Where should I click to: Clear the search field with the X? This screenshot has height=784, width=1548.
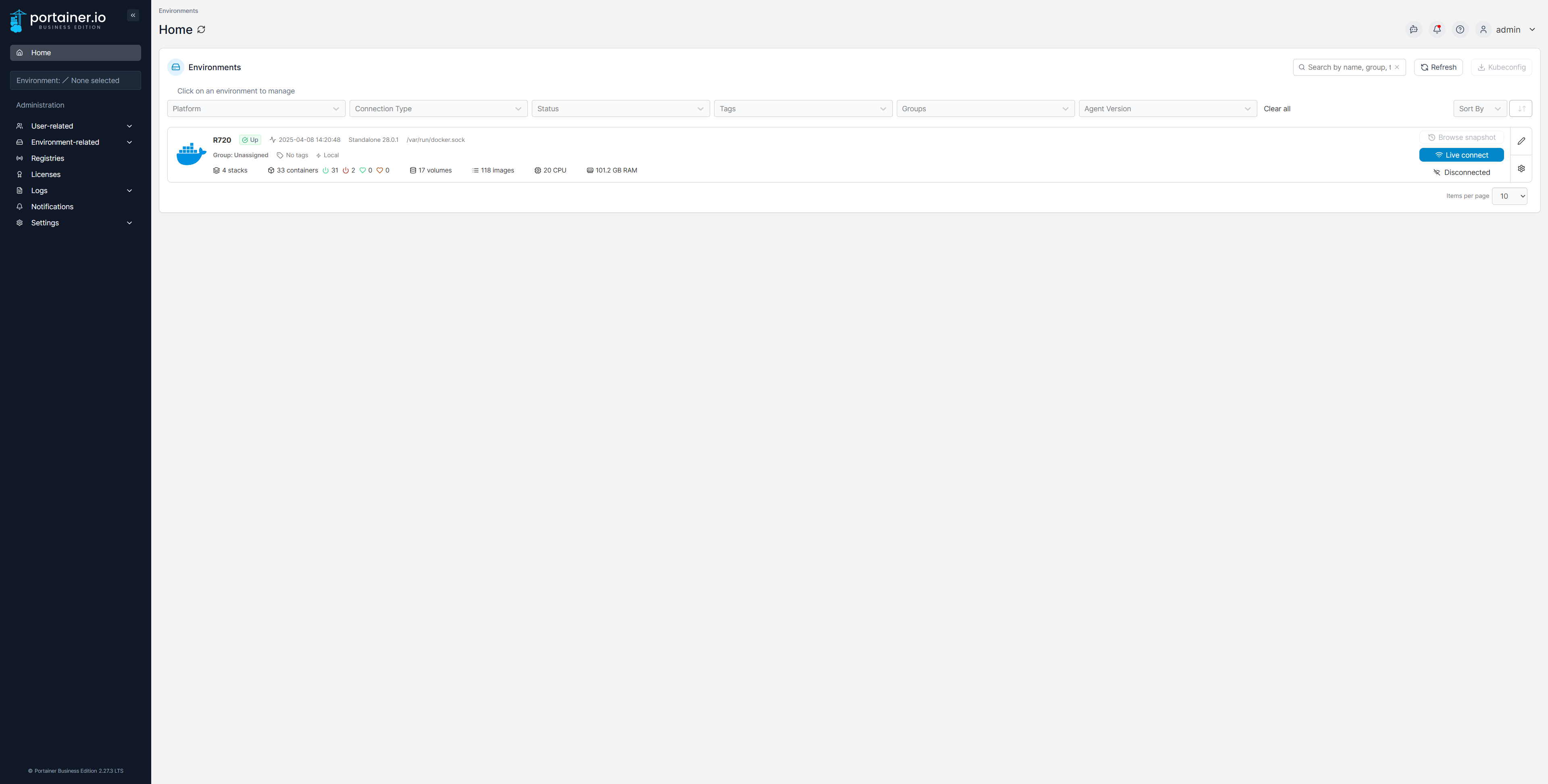(x=1397, y=67)
